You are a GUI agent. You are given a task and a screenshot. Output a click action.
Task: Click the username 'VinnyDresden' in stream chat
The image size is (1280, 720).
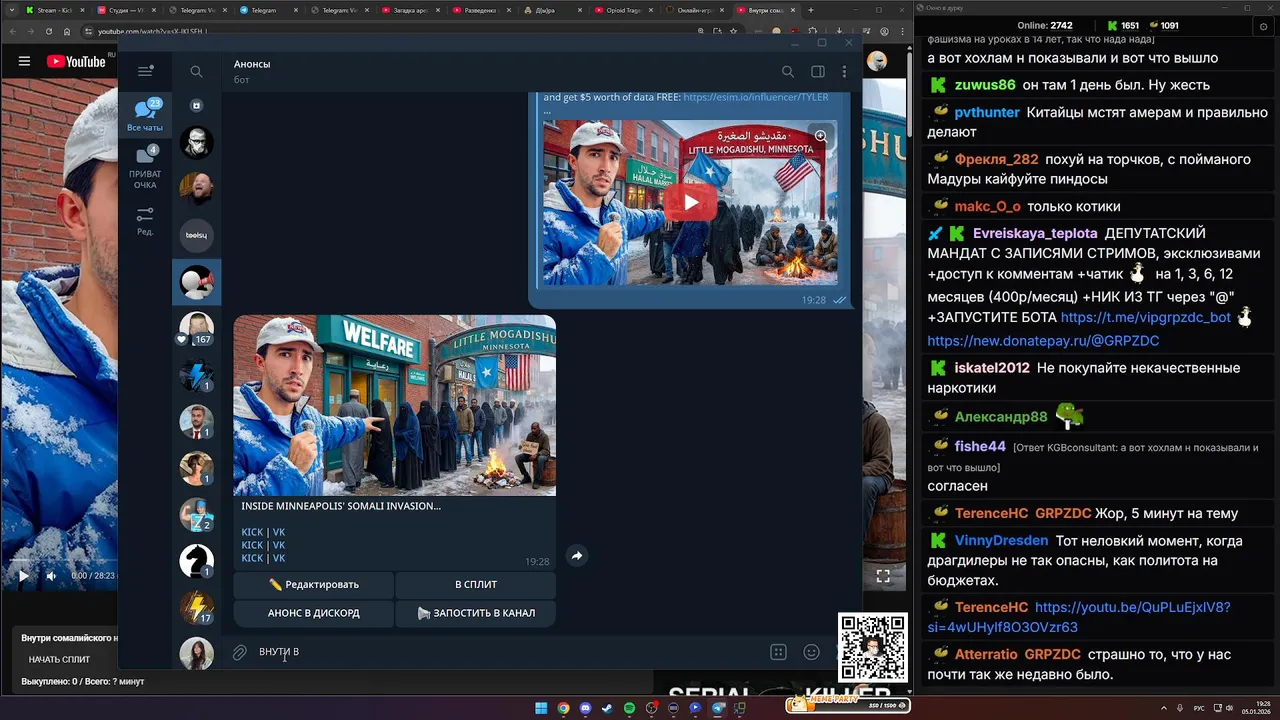point(1001,541)
